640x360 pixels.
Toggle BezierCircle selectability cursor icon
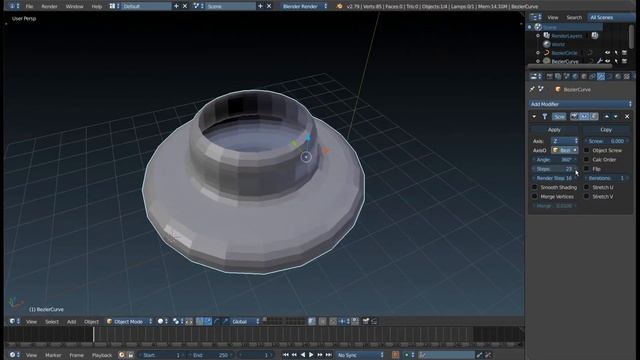(616, 53)
